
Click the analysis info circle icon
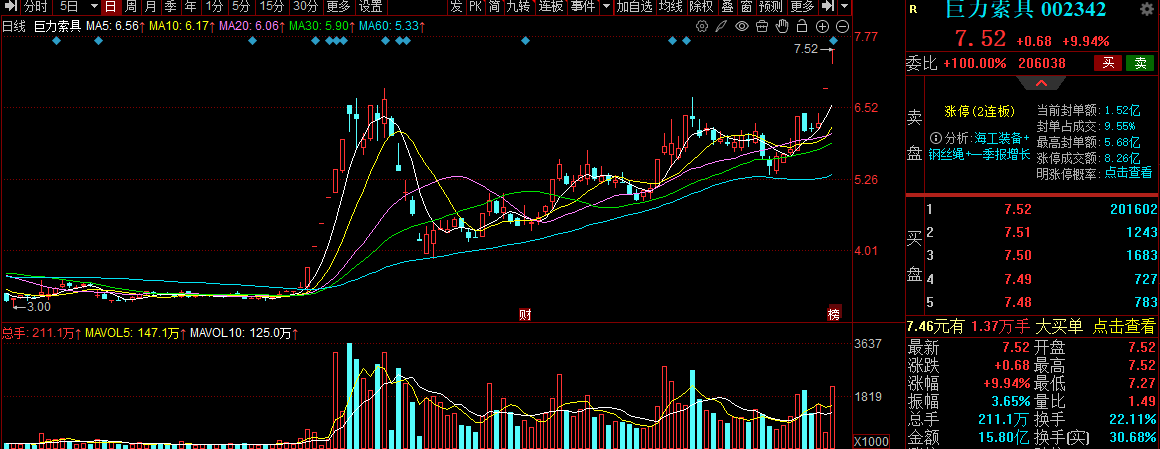point(935,138)
